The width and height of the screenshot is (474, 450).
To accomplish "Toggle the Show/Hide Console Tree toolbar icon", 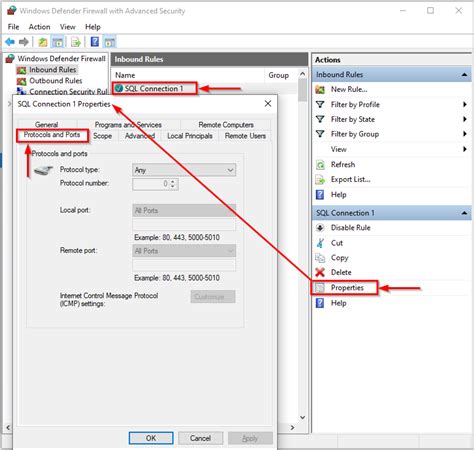I will tap(58, 42).
